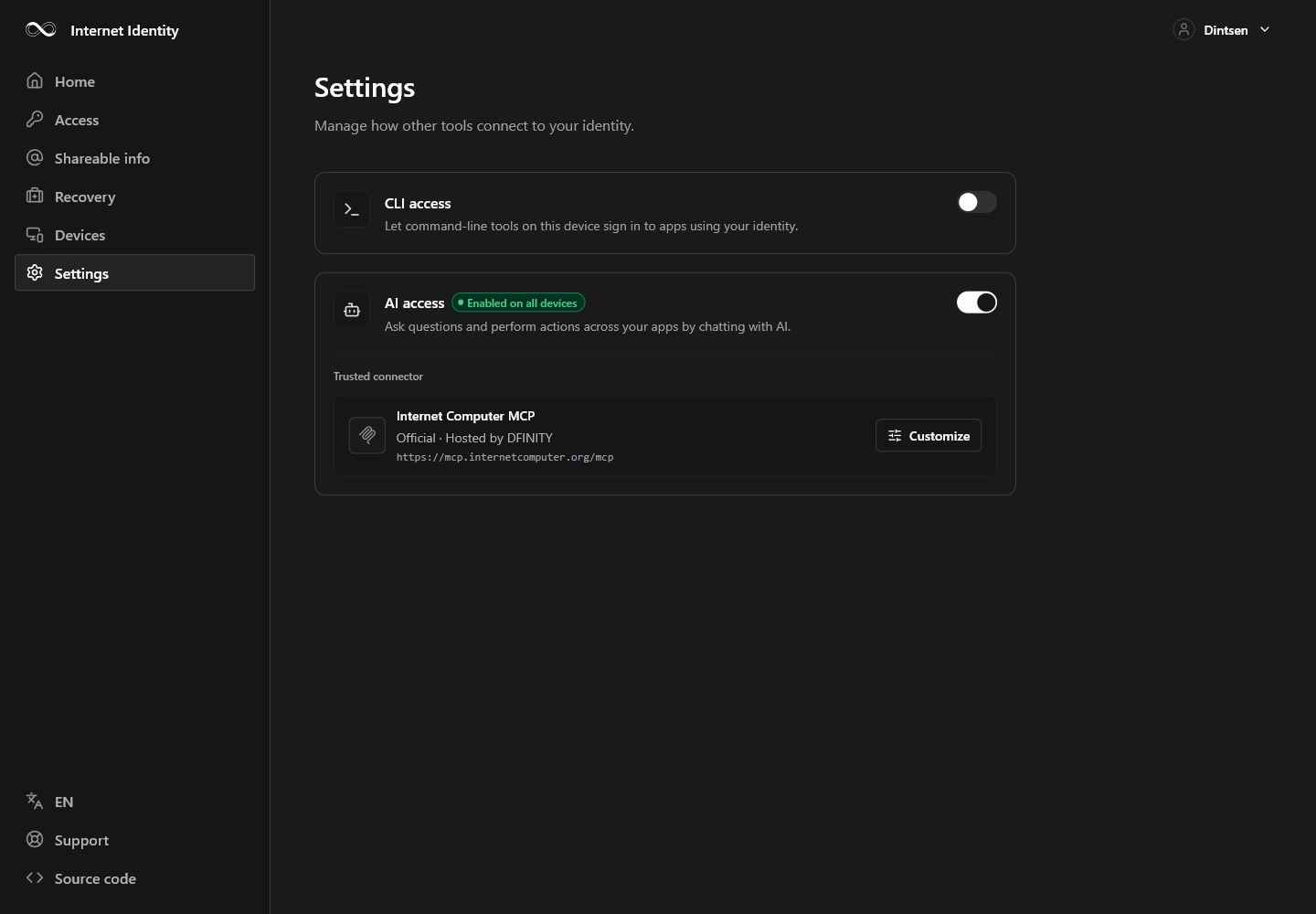Image resolution: width=1316 pixels, height=914 pixels.
Task: Open the Source code link
Action: [x=134, y=878]
